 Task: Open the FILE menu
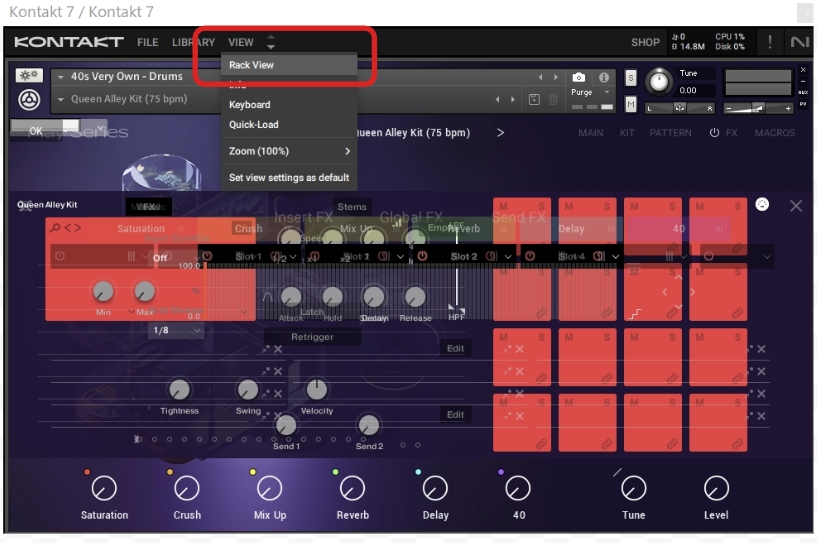tap(147, 42)
